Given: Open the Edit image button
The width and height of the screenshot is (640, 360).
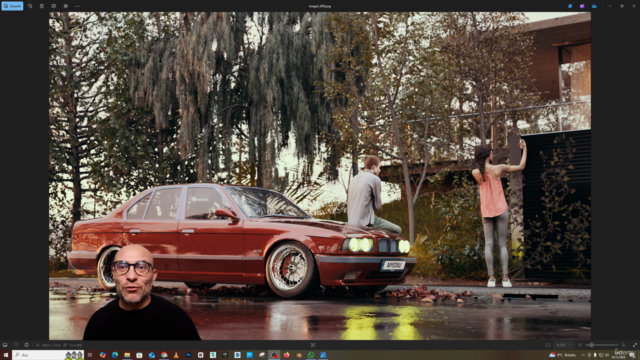Looking at the screenshot, I should click(12, 6).
